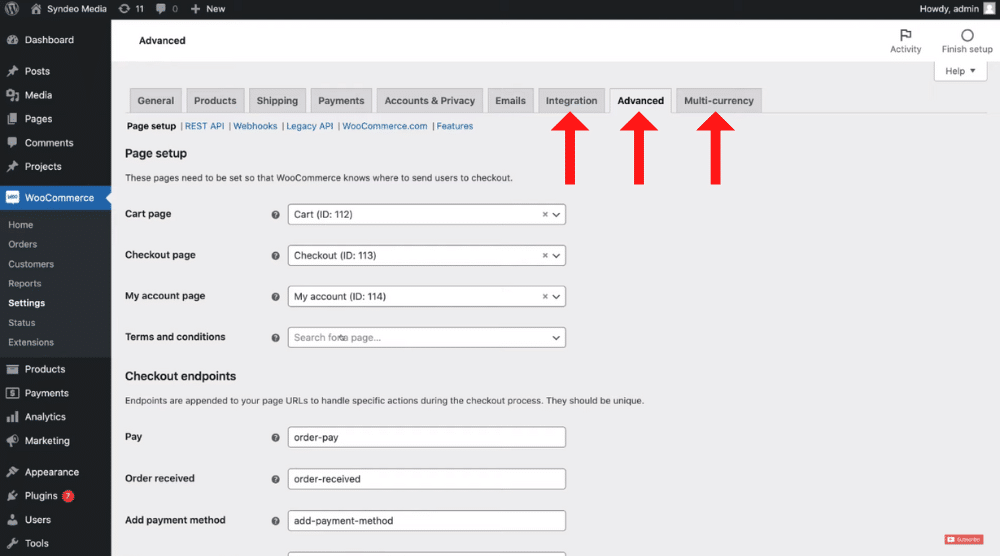Click the Appearance brush icon

[x=12, y=472]
